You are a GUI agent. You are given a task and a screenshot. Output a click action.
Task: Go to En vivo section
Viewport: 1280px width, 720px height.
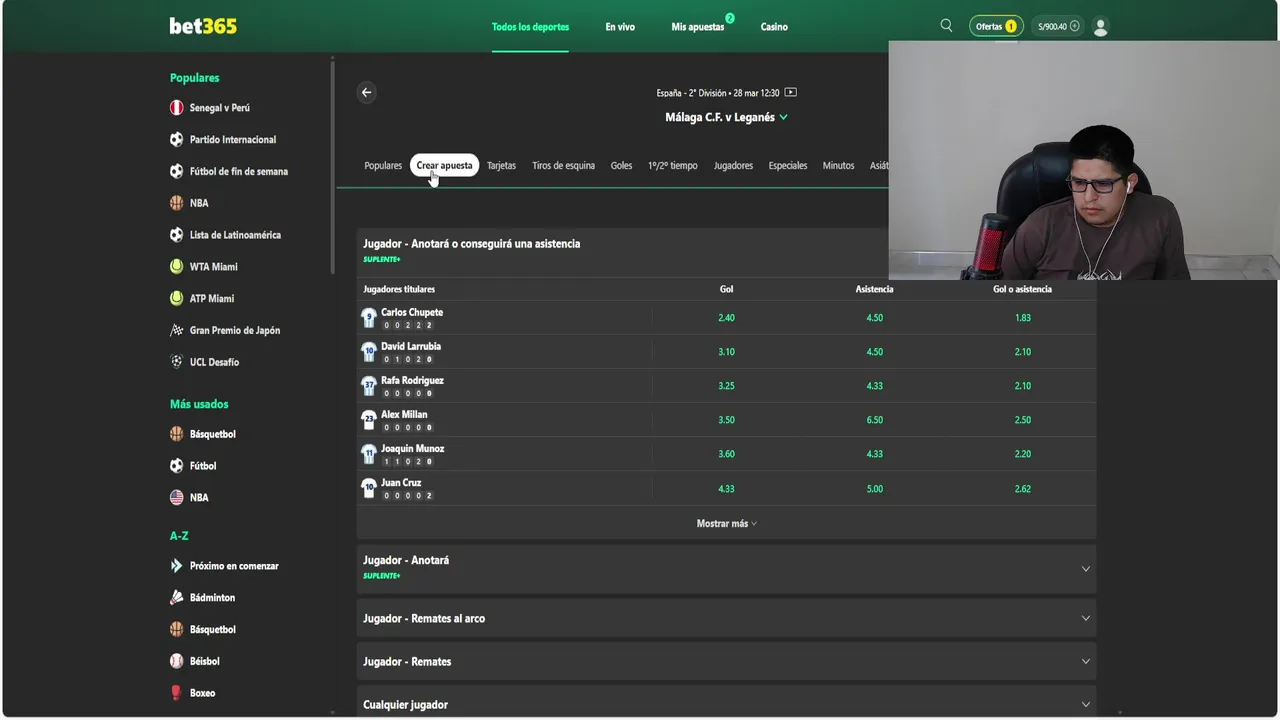tap(620, 27)
